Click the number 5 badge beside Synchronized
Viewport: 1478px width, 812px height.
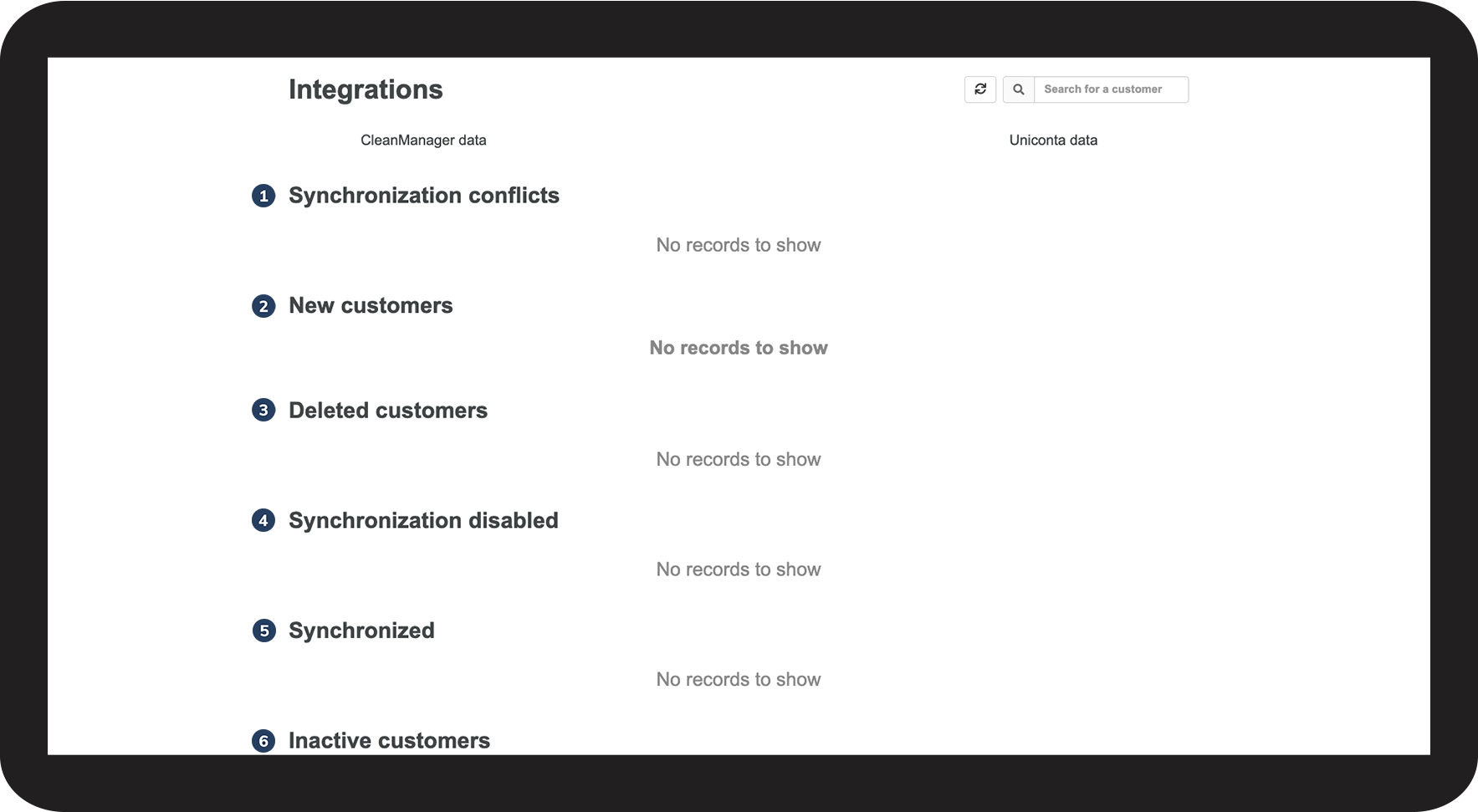(263, 631)
